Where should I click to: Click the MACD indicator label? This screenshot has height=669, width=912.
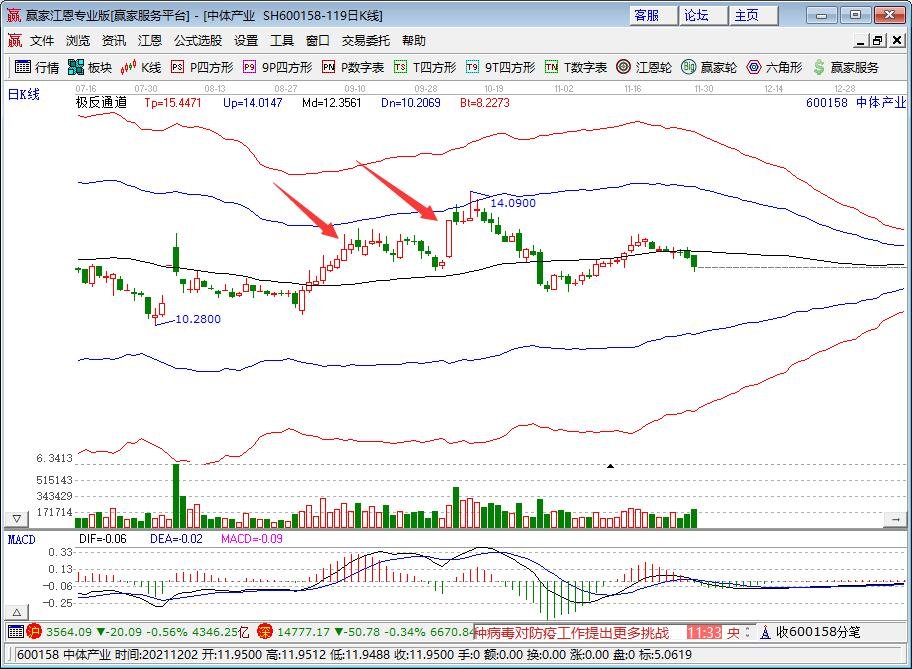pyautogui.click(x=22, y=540)
